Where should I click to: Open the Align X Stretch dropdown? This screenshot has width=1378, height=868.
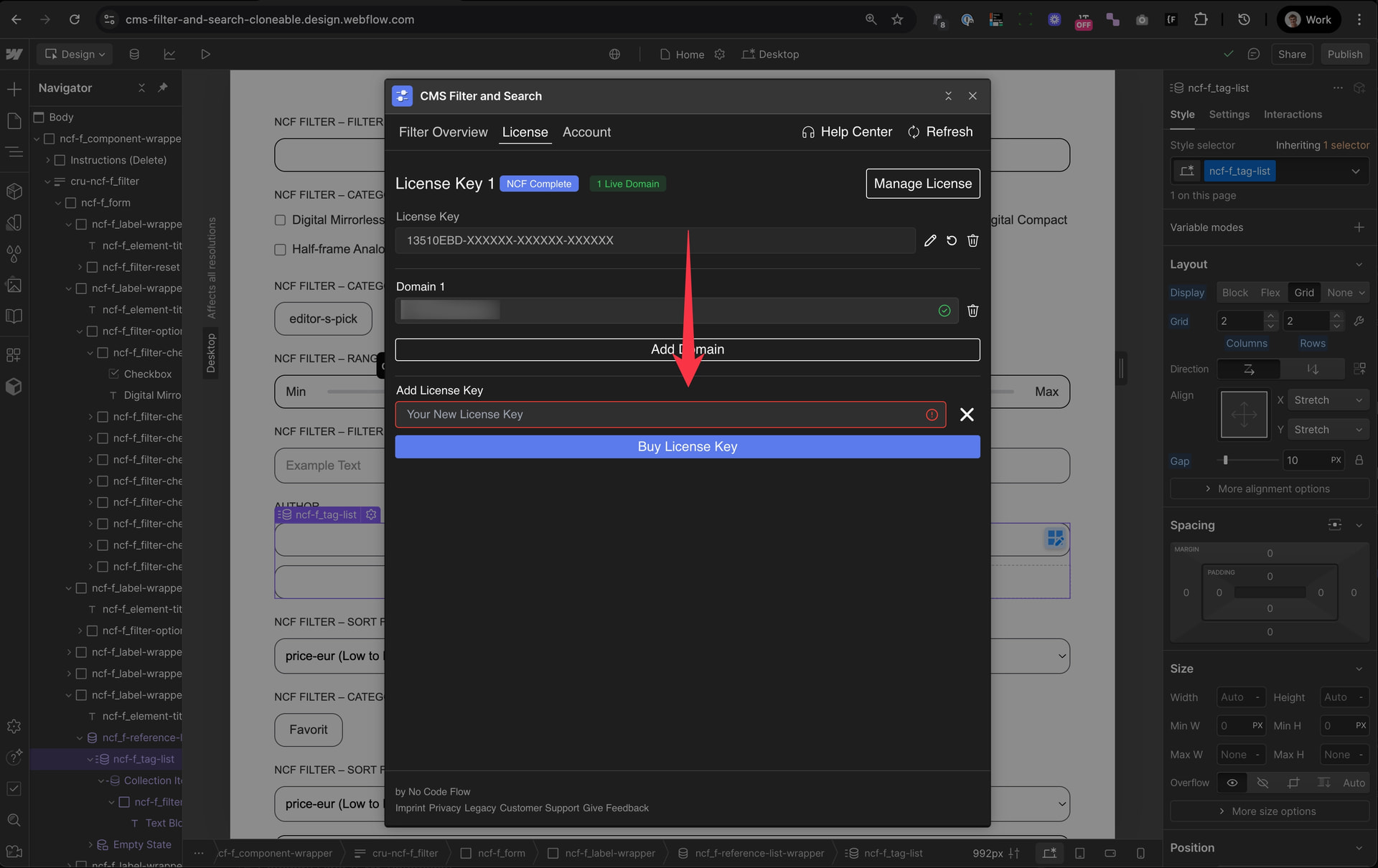[1328, 400]
